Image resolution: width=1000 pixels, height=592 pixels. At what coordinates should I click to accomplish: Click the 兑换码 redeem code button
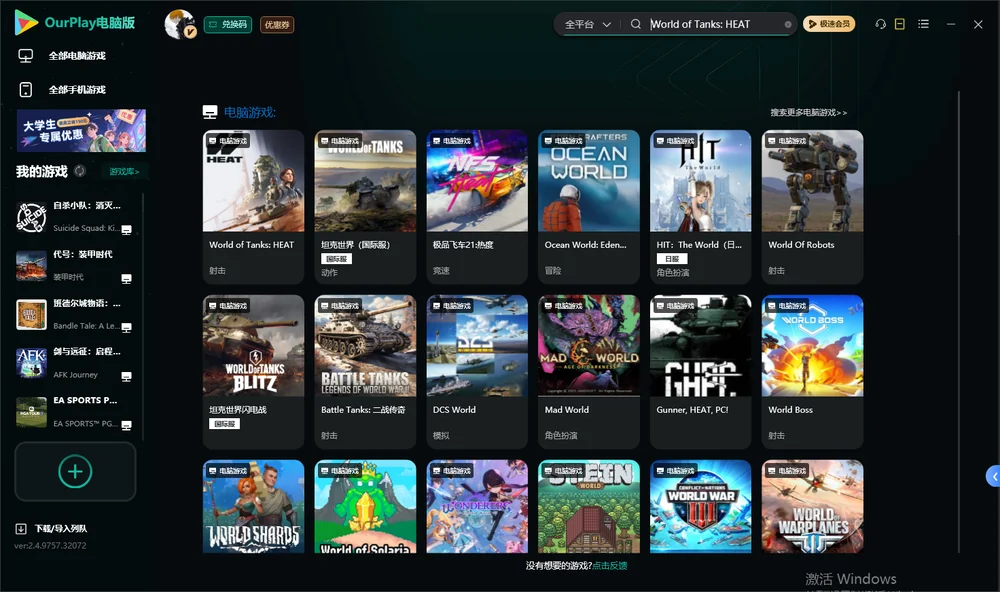[228, 25]
